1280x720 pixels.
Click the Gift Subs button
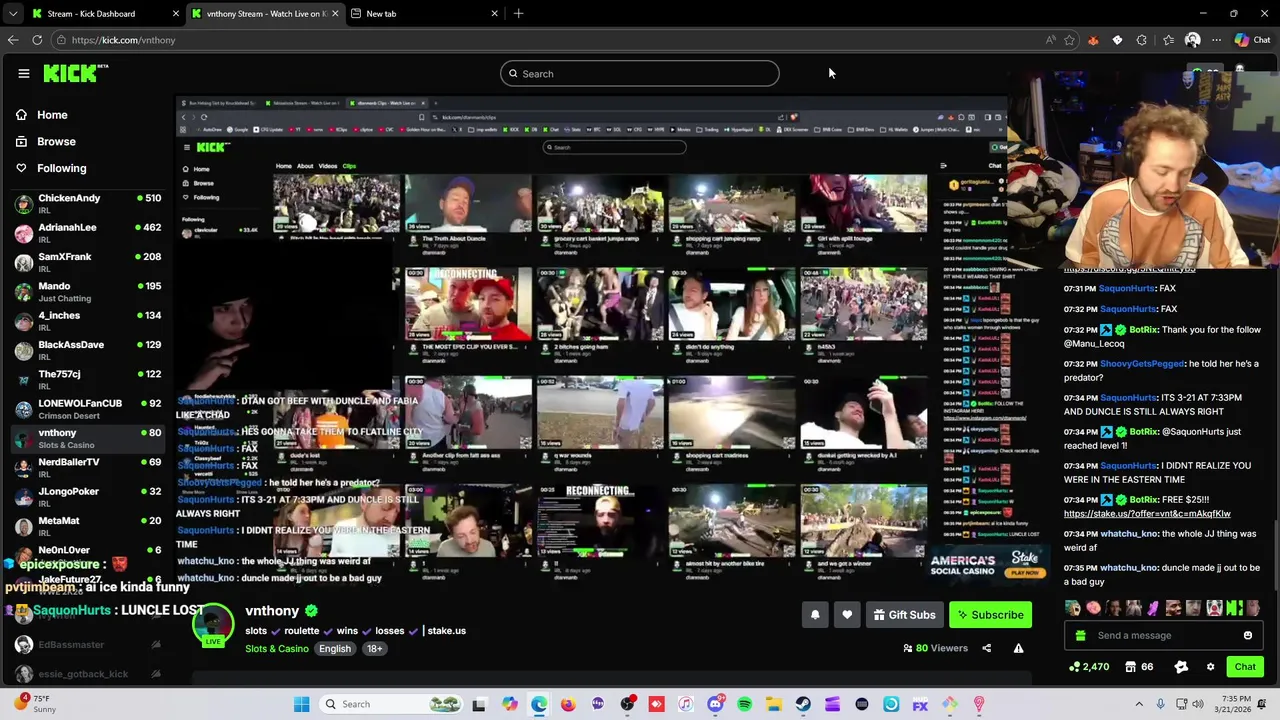pyautogui.click(x=904, y=615)
